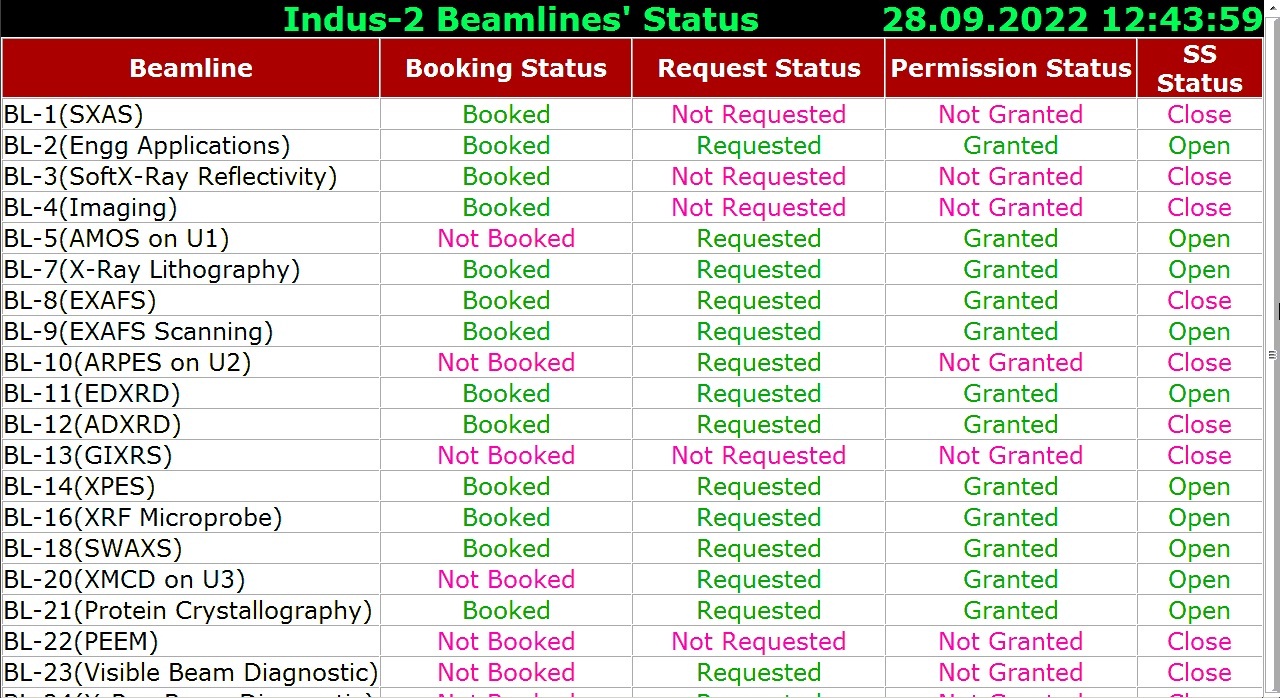Screen dimensions: 1280x698
Task: Click Not Requested status for BL-13(GIXRS)
Action: point(759,455)
